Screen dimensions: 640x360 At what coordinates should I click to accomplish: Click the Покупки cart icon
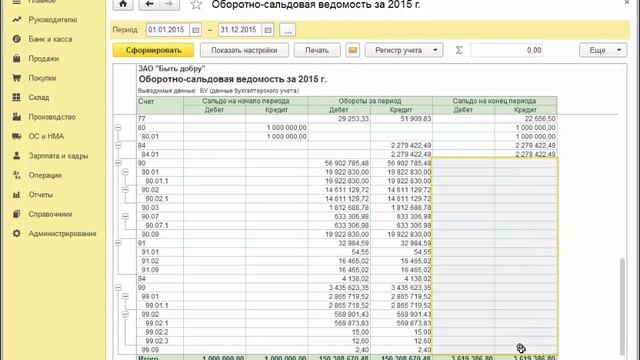(16, 78)
